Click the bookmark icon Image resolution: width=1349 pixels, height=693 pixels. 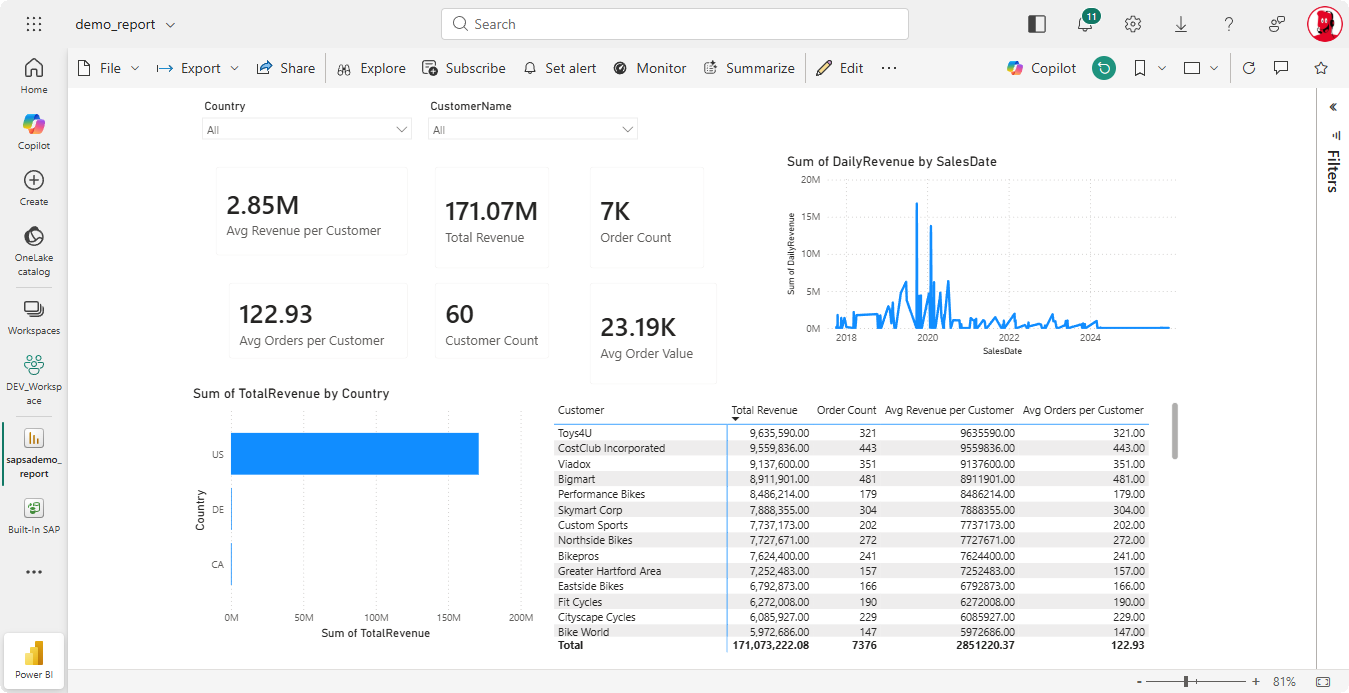click(x=1139, y=68)
